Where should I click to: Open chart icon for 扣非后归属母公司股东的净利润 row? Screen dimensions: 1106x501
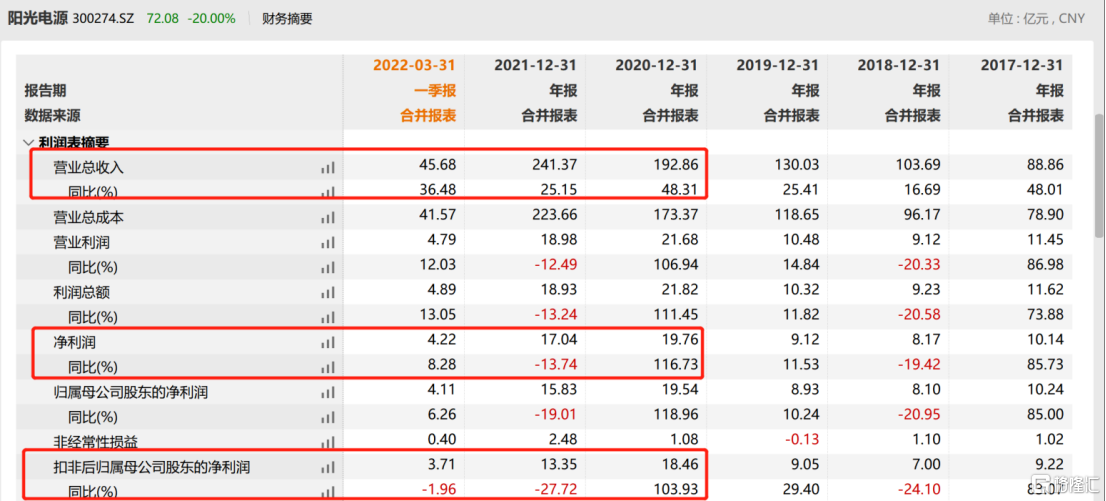pyautogui.click(x=328, y=467)
